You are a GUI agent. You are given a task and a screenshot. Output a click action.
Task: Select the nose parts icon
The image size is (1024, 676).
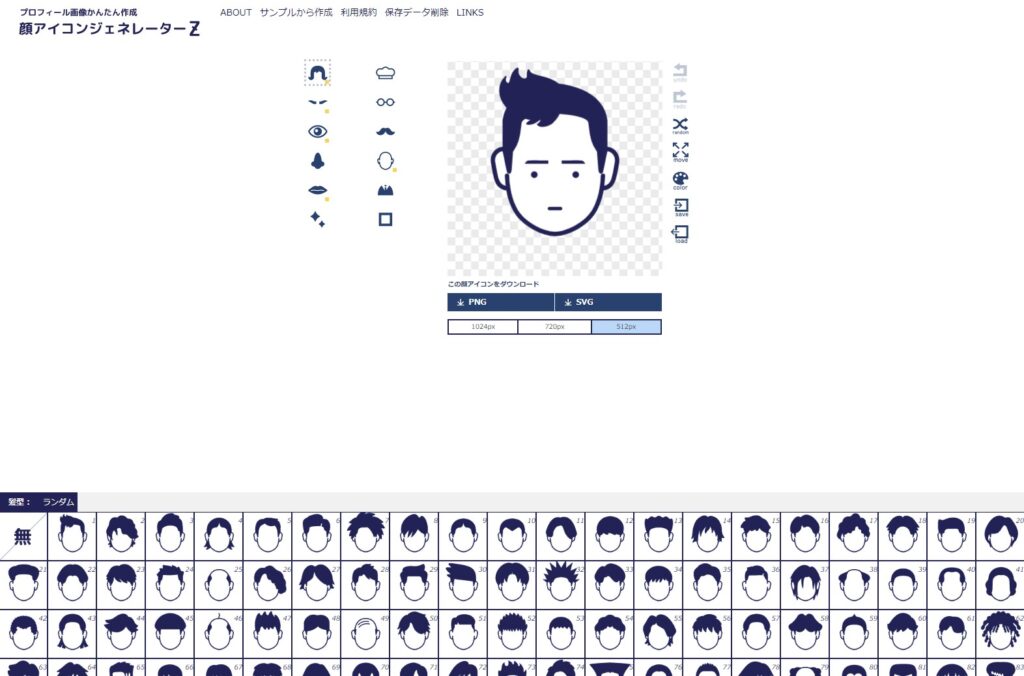point(318,160)
